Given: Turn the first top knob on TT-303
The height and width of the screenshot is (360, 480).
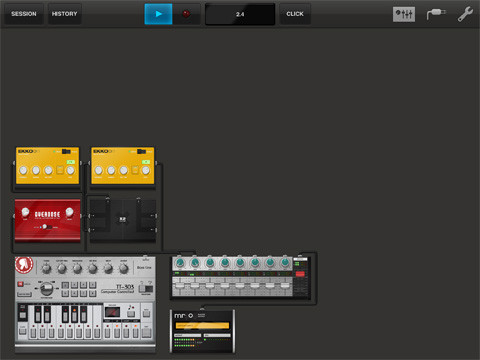Looking at the screenshot, I should tap(46, 268).
